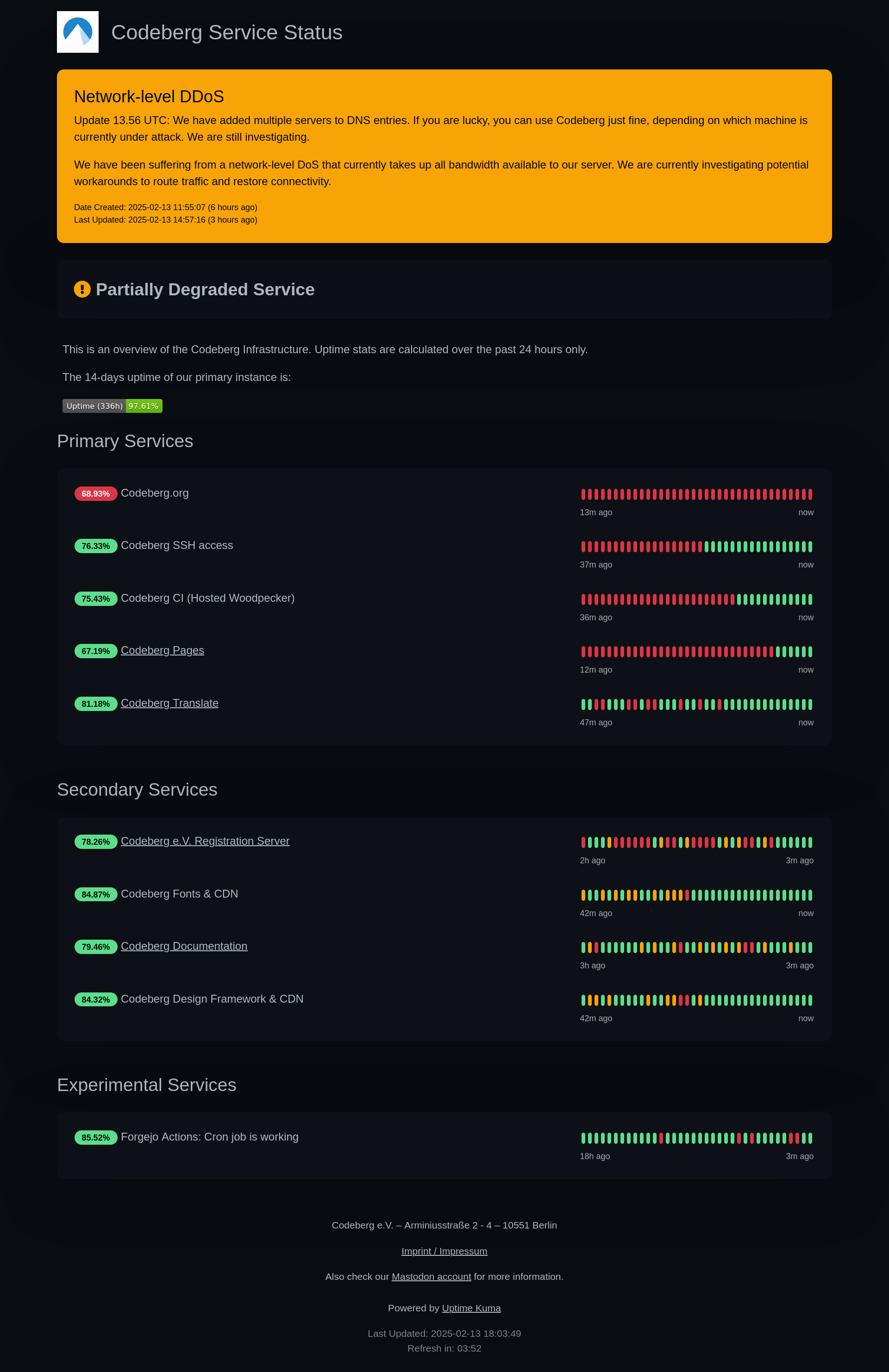Click the 68.93% badge for Codeberg.org
The width and height of the screenshot is (889, 1372).
(x=96, y=494)
